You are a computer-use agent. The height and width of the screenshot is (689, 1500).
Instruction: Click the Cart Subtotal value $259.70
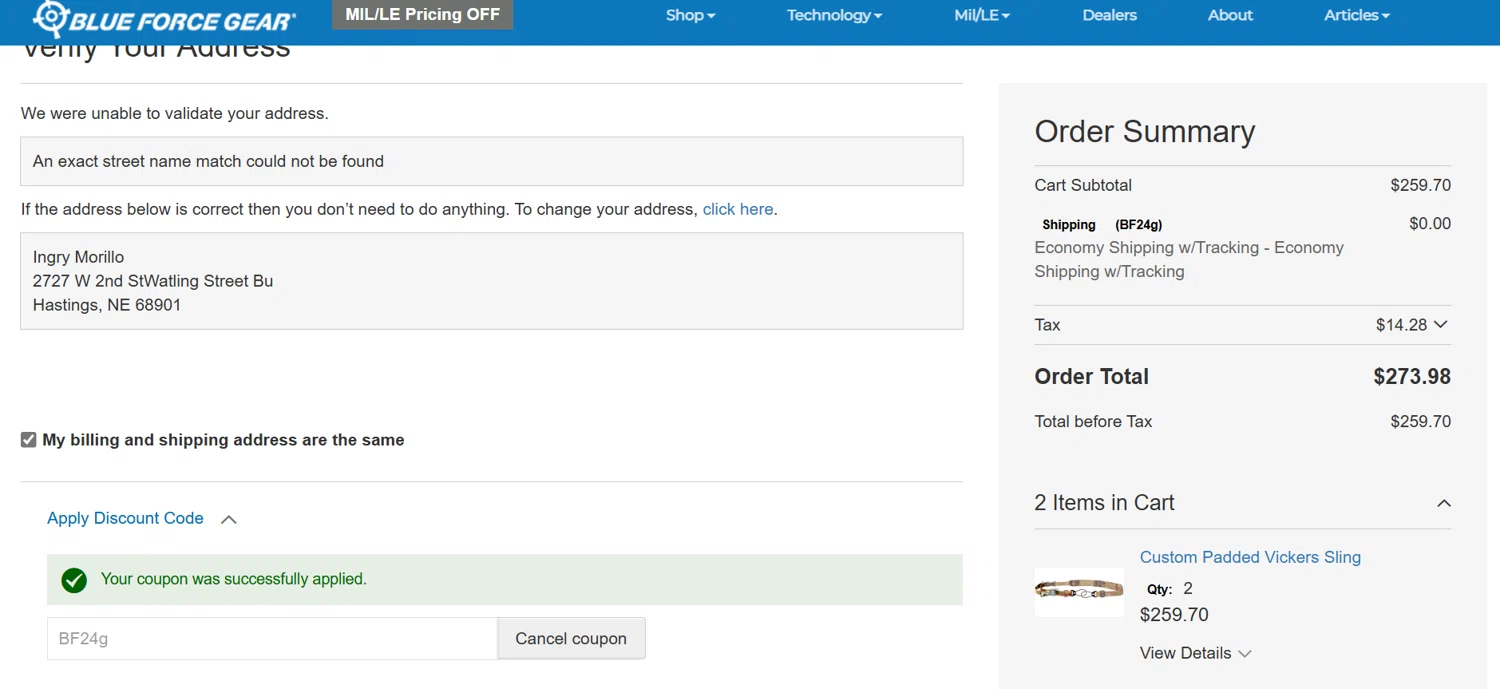[x=1420, y=185]
